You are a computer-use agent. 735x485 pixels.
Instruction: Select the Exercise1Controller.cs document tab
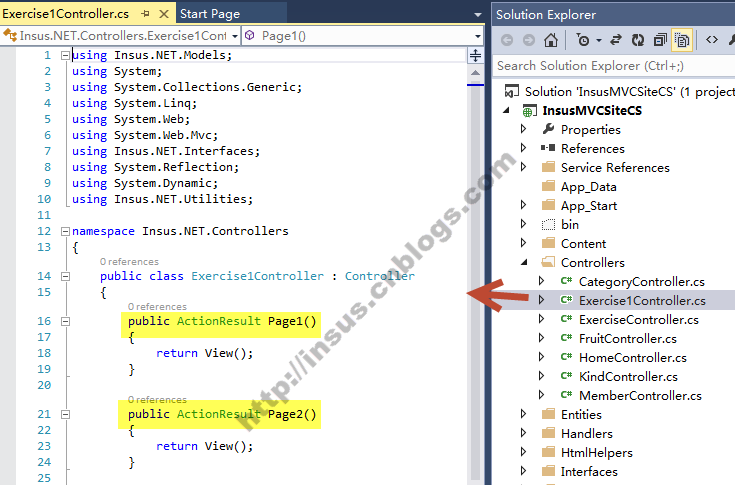coord(66,14)
